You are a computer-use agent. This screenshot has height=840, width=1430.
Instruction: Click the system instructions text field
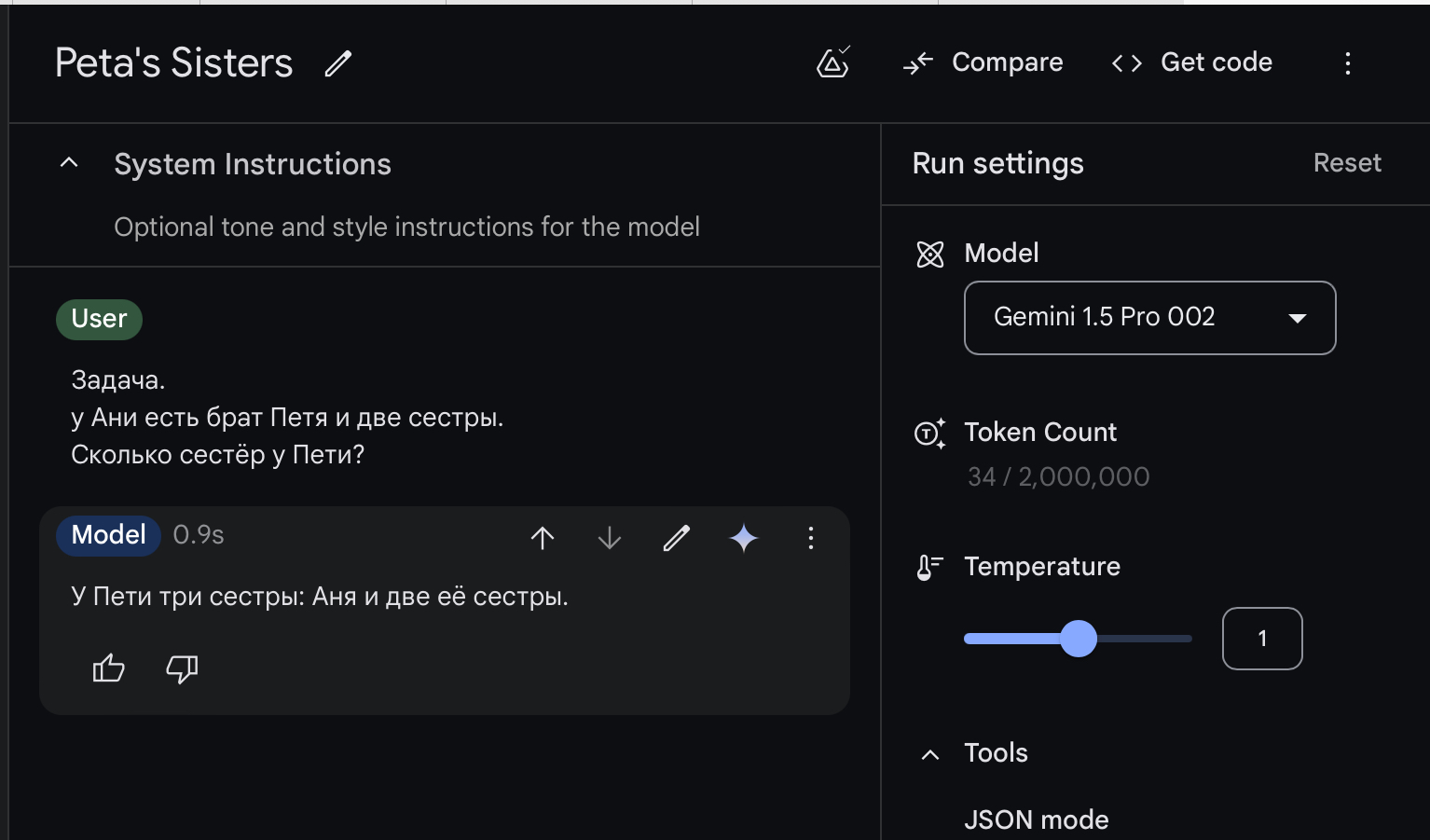pyautogui.click(x=406, y=227)
